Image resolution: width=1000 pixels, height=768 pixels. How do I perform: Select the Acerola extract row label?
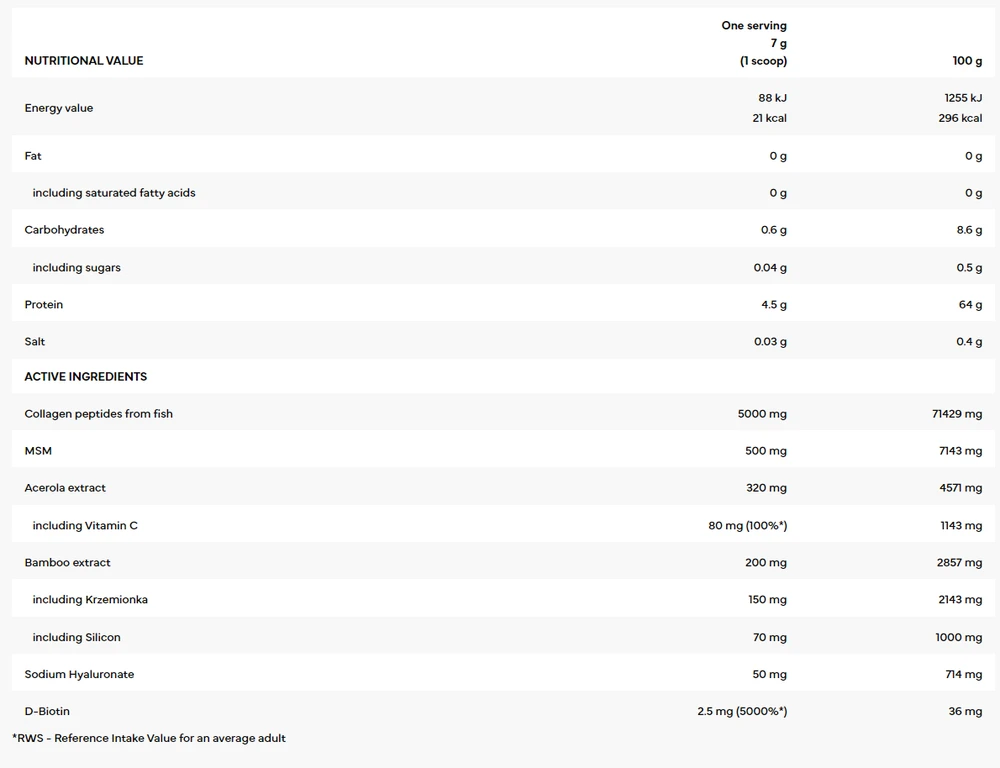(x=65, y=487)
